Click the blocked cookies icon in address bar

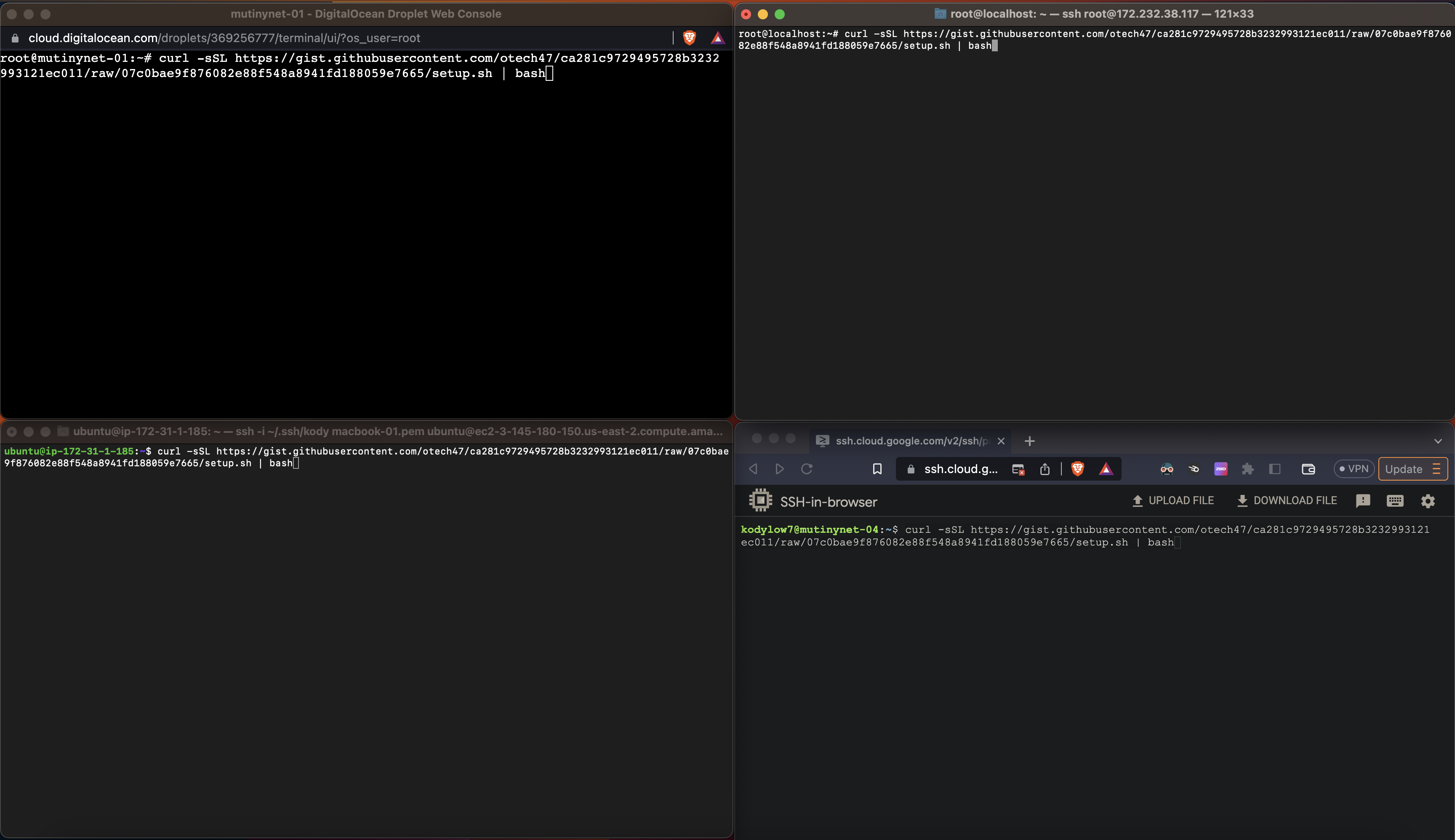[x=1018, y=470]
